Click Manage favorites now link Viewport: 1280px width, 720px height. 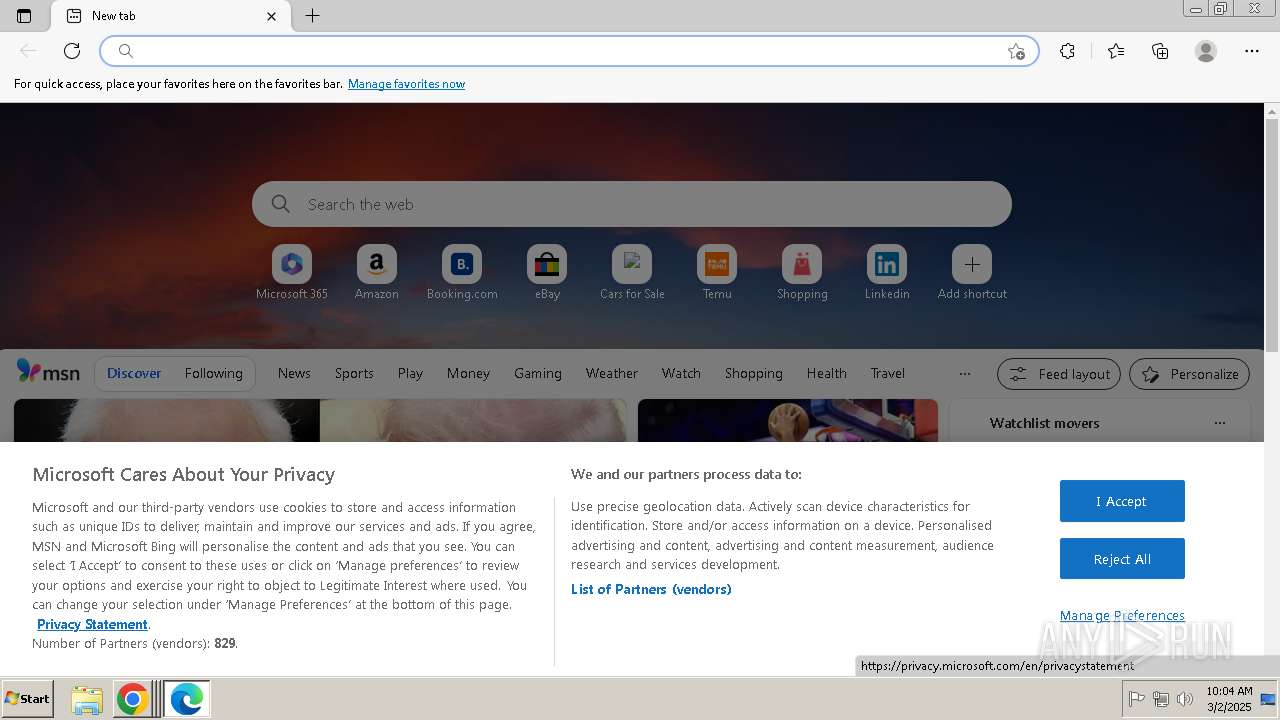(x=406, y=84)
